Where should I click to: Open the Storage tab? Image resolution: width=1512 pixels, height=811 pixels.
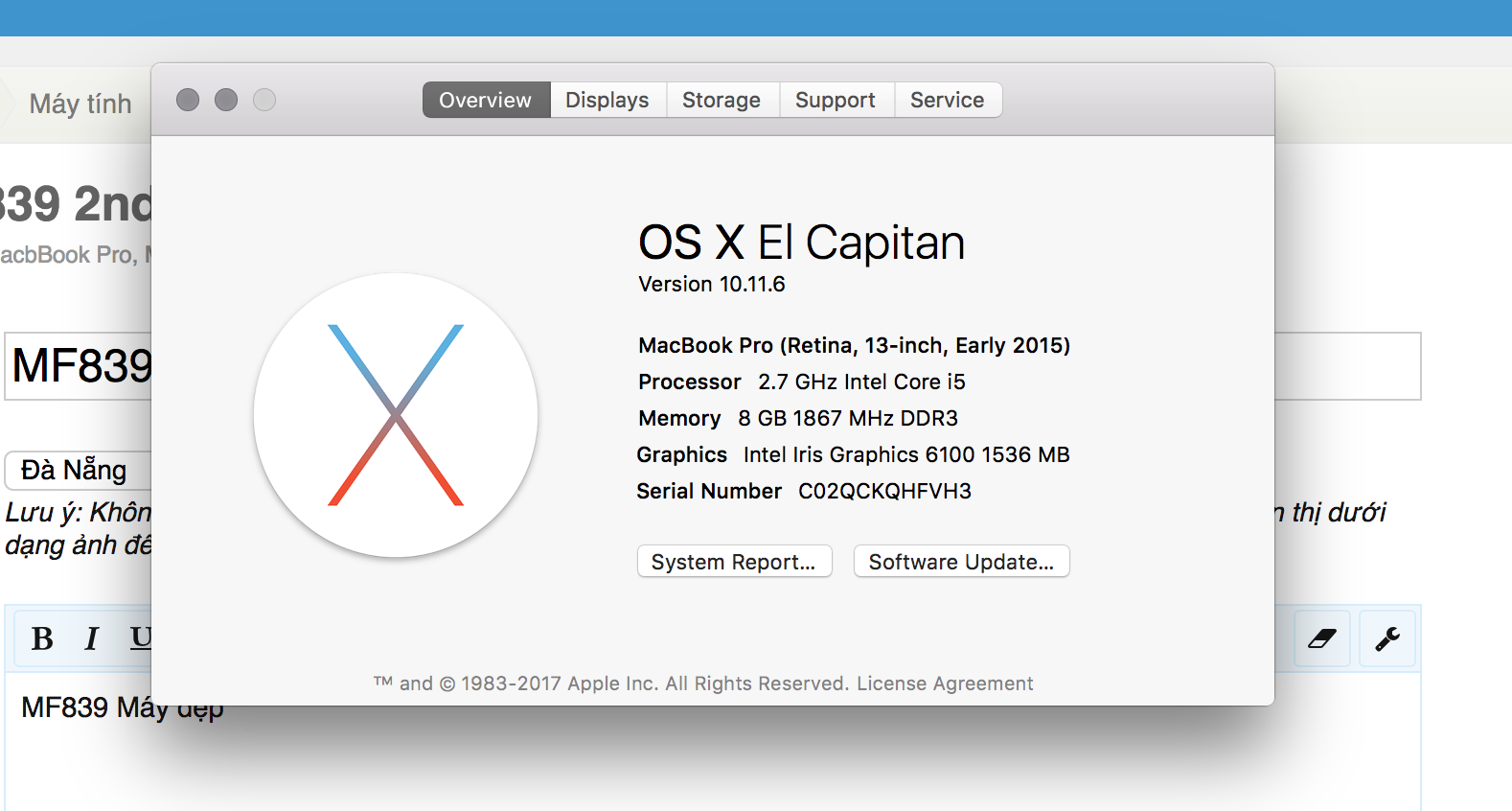click(x=722, y=100)
